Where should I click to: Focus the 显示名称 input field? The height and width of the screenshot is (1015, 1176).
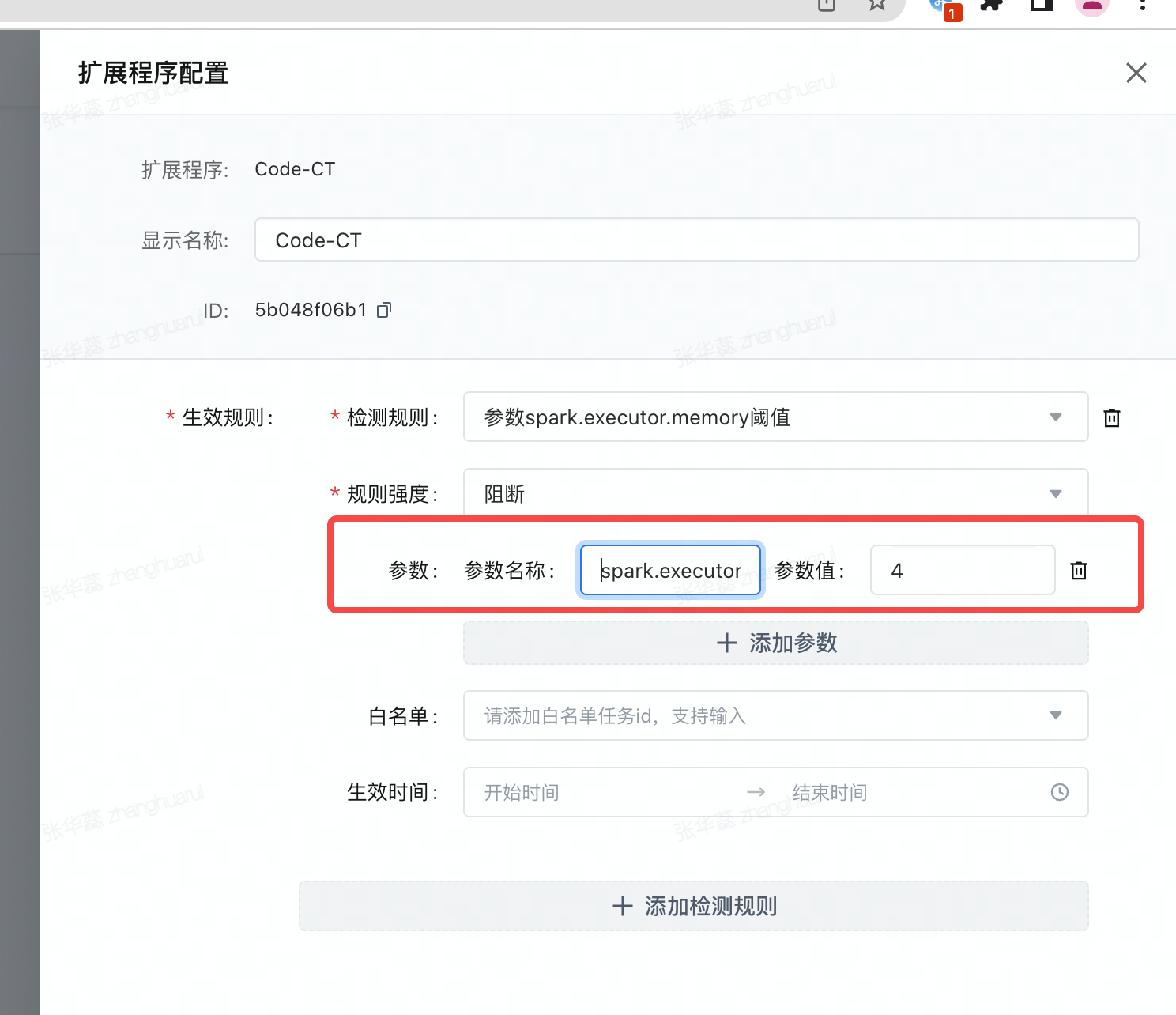coord(695,240)
